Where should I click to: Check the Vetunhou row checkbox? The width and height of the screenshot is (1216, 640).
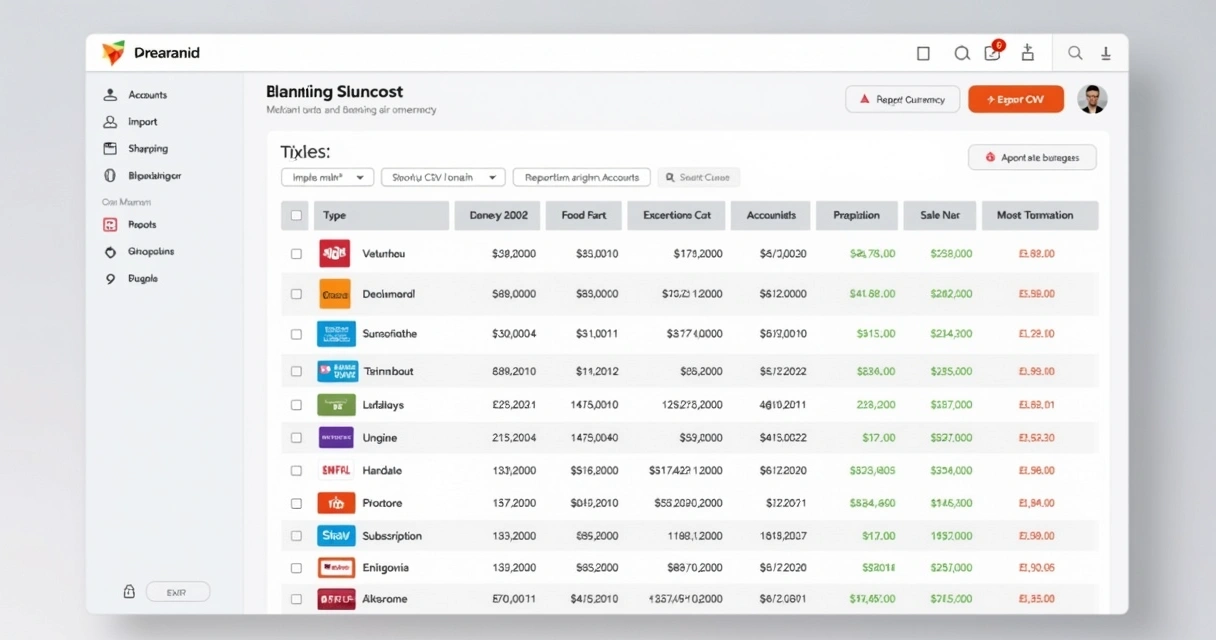296,254
